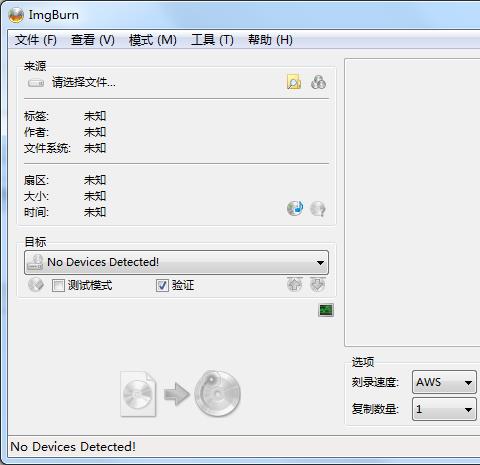Open the 复制数量 dropdown
Image resolution: width=480 pixels, height=465 pixels.
coord(444,409)
